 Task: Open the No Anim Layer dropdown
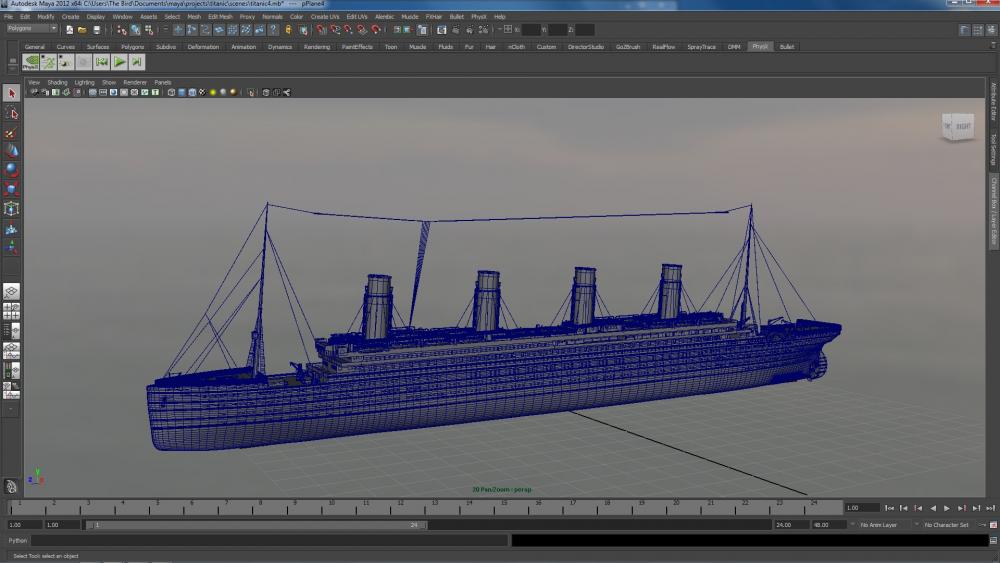click(878, 525)
